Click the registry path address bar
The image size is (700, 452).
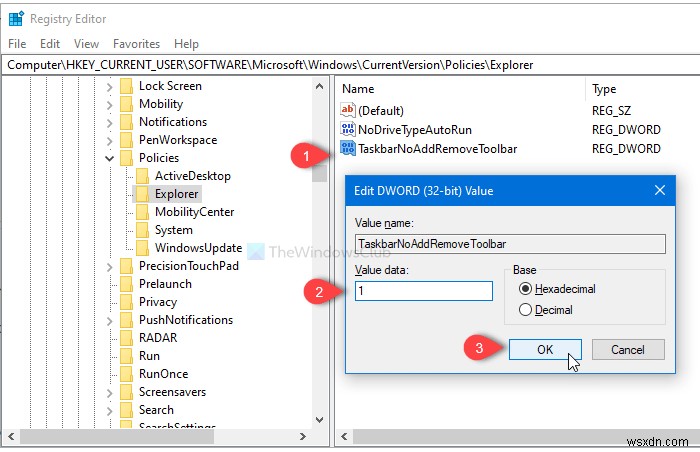350,65
